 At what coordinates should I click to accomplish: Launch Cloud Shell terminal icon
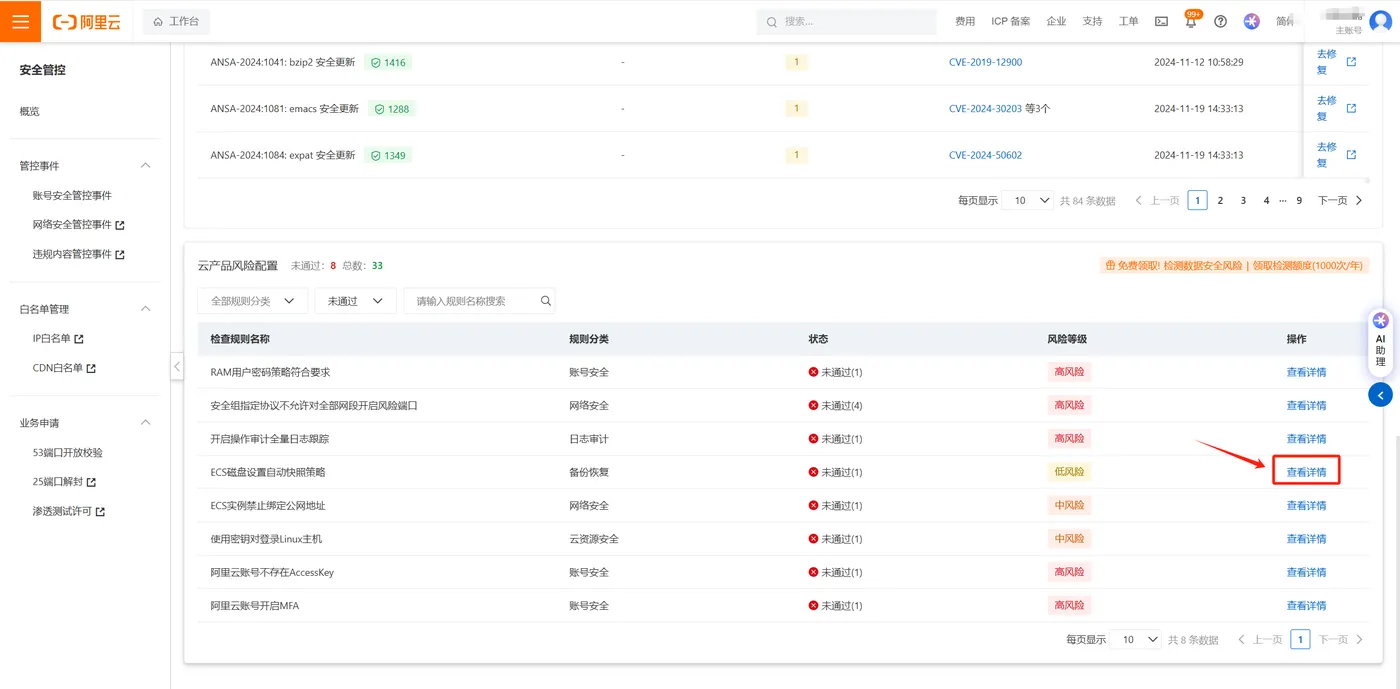[x=1161, y=21]
